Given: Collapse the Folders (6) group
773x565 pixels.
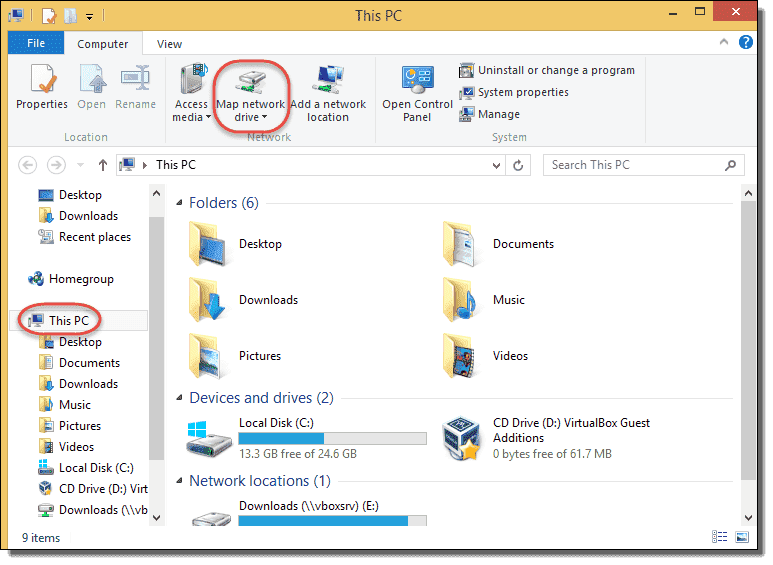Looking at the screenshot, I should point(179,203).
